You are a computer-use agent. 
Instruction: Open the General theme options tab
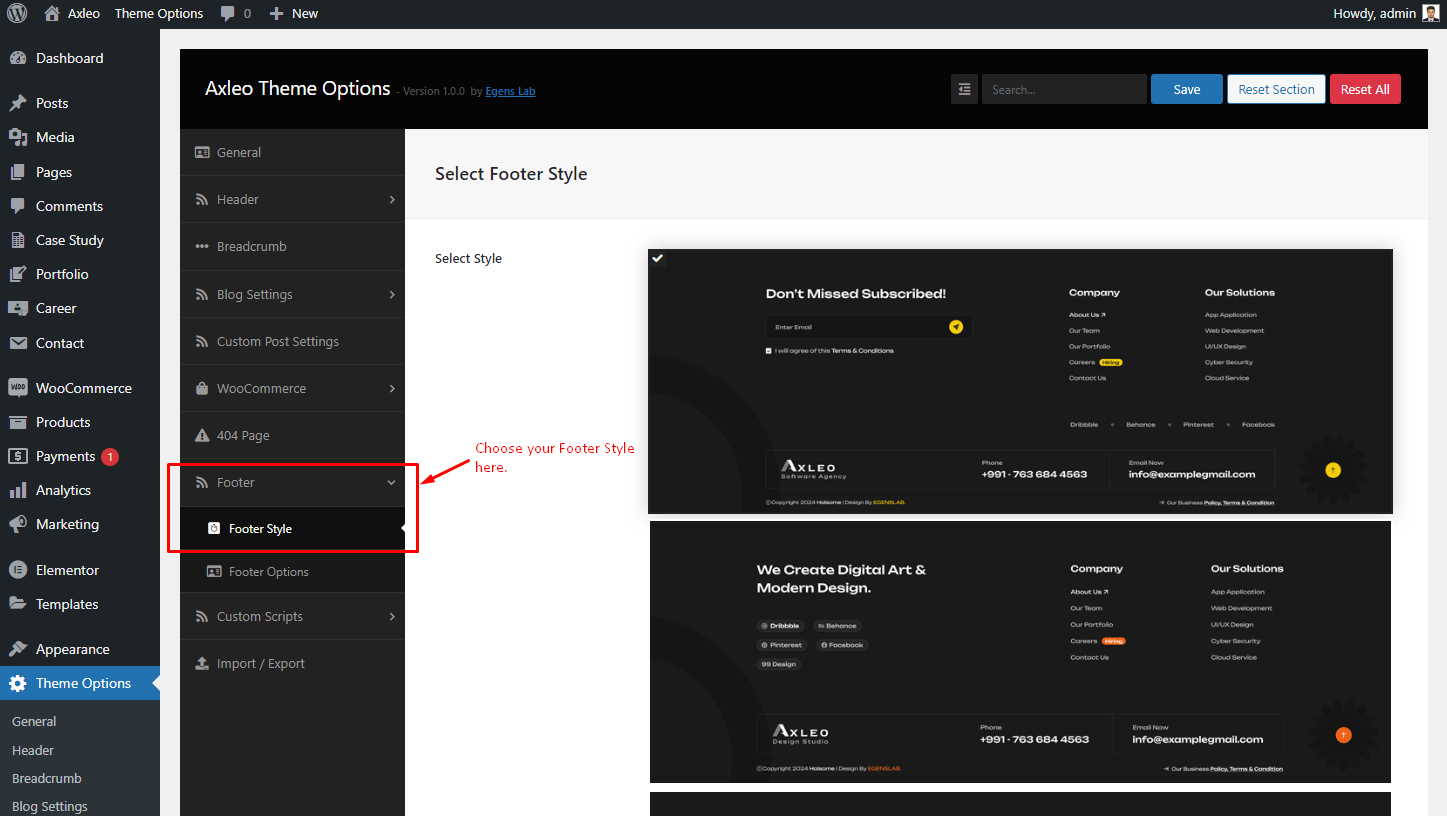292,152
